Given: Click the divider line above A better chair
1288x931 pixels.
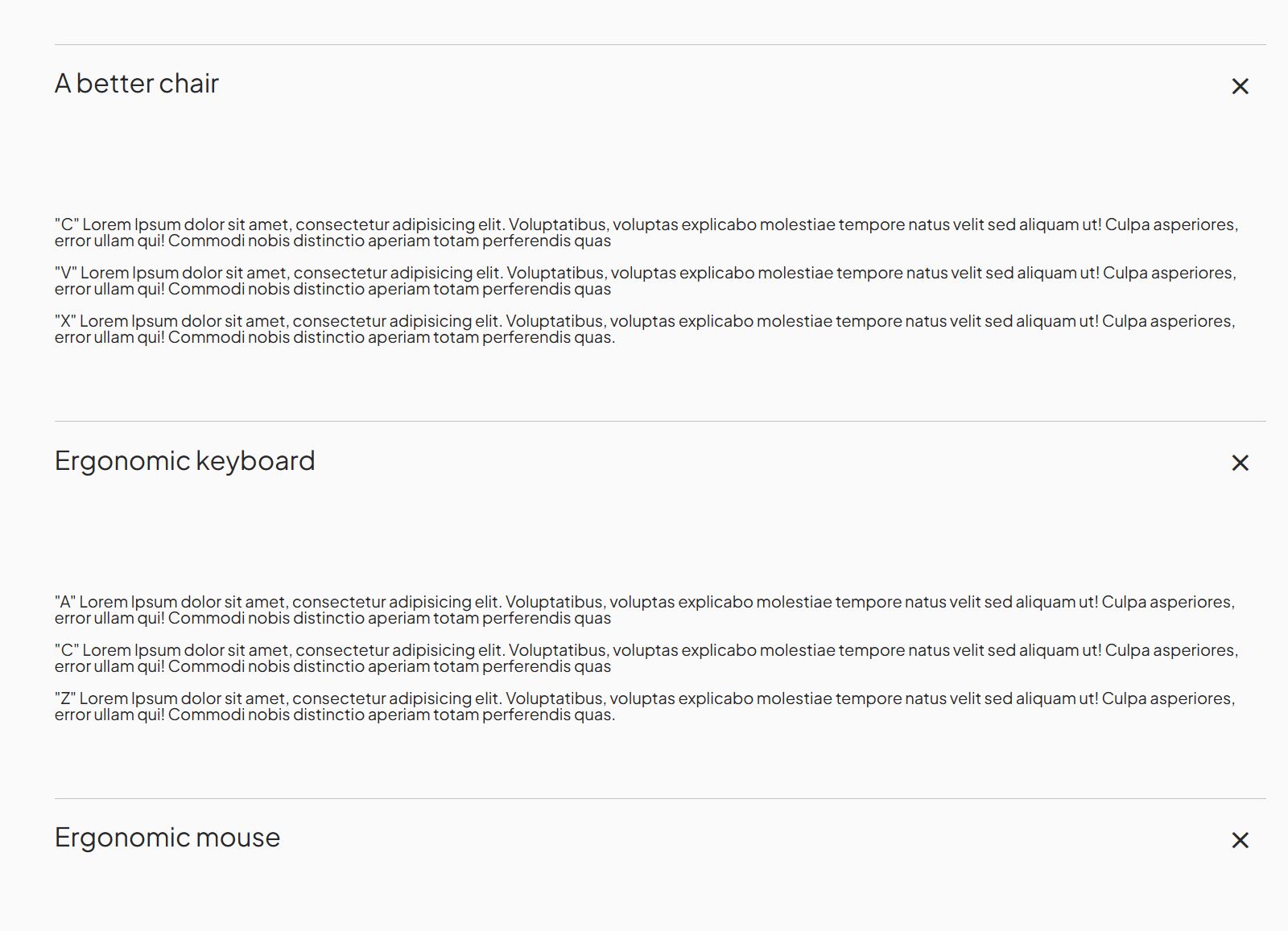Looking at the screenshot, I should pyautogui.click(x=660, y=44).
